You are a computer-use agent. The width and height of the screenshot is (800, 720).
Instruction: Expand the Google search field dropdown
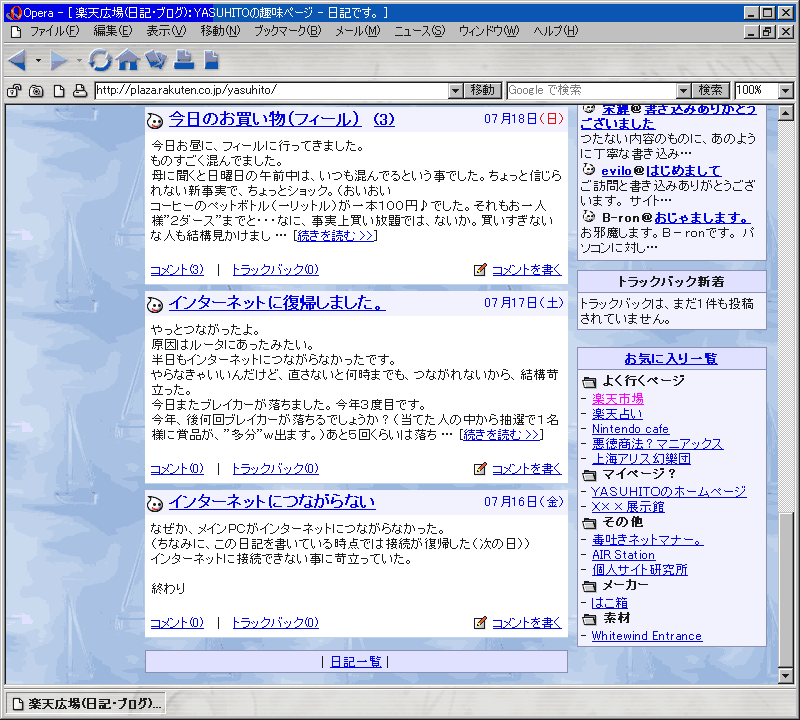coord(684,91)
